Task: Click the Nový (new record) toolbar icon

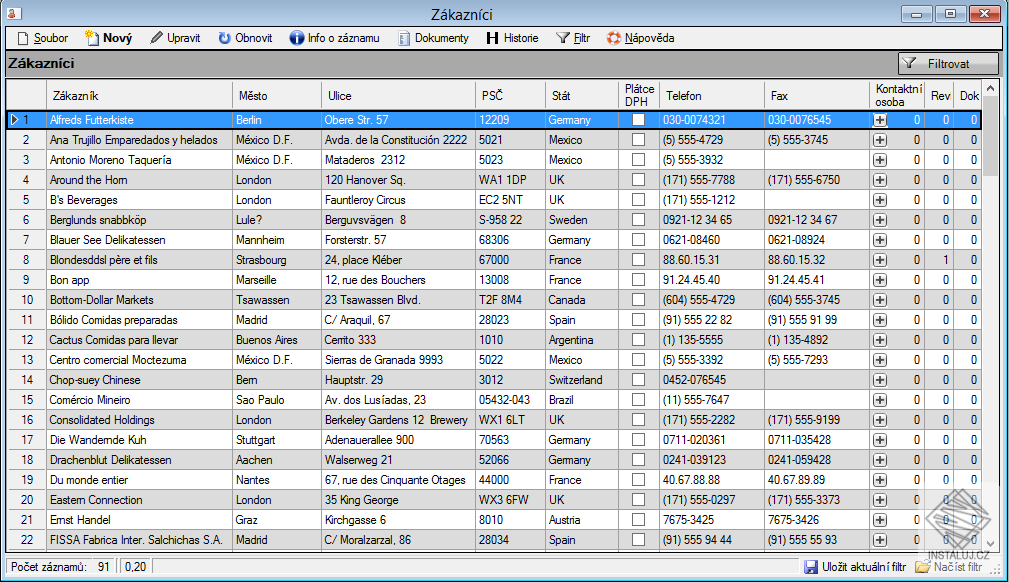Action: pyautogui.click(x=92, y=38)
